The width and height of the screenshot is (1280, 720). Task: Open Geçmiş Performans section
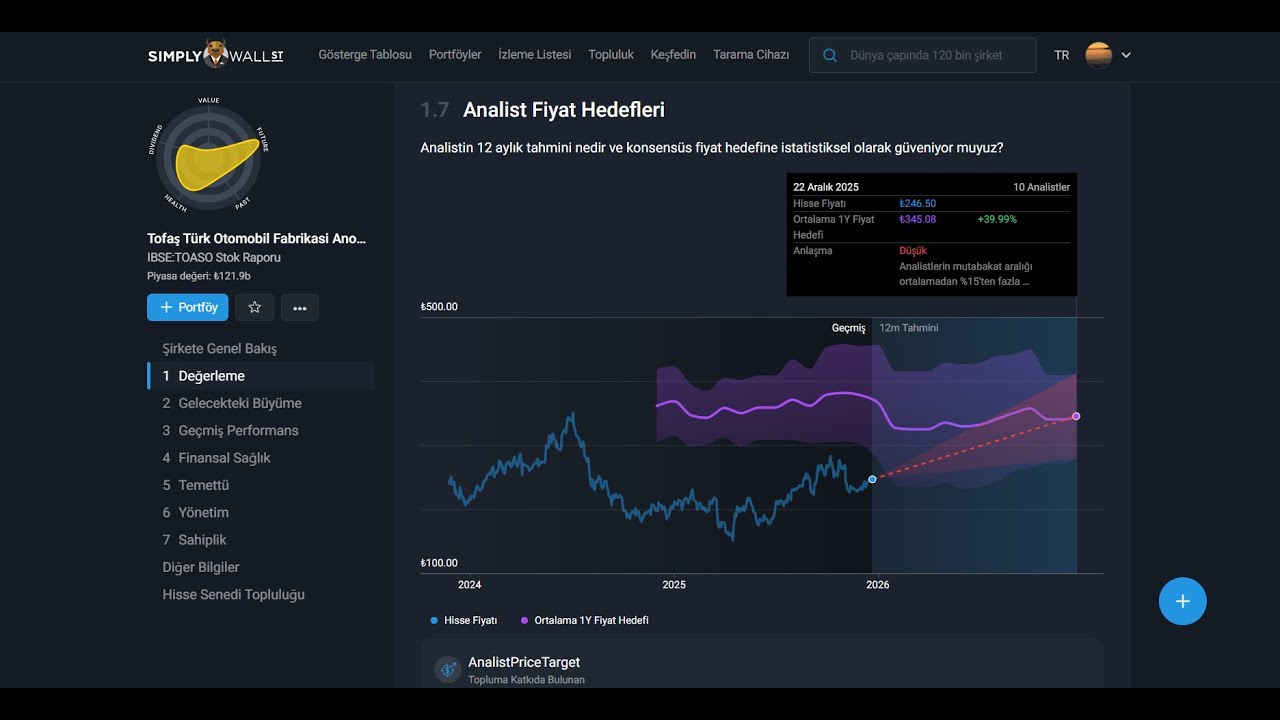(x=231, y=430)
